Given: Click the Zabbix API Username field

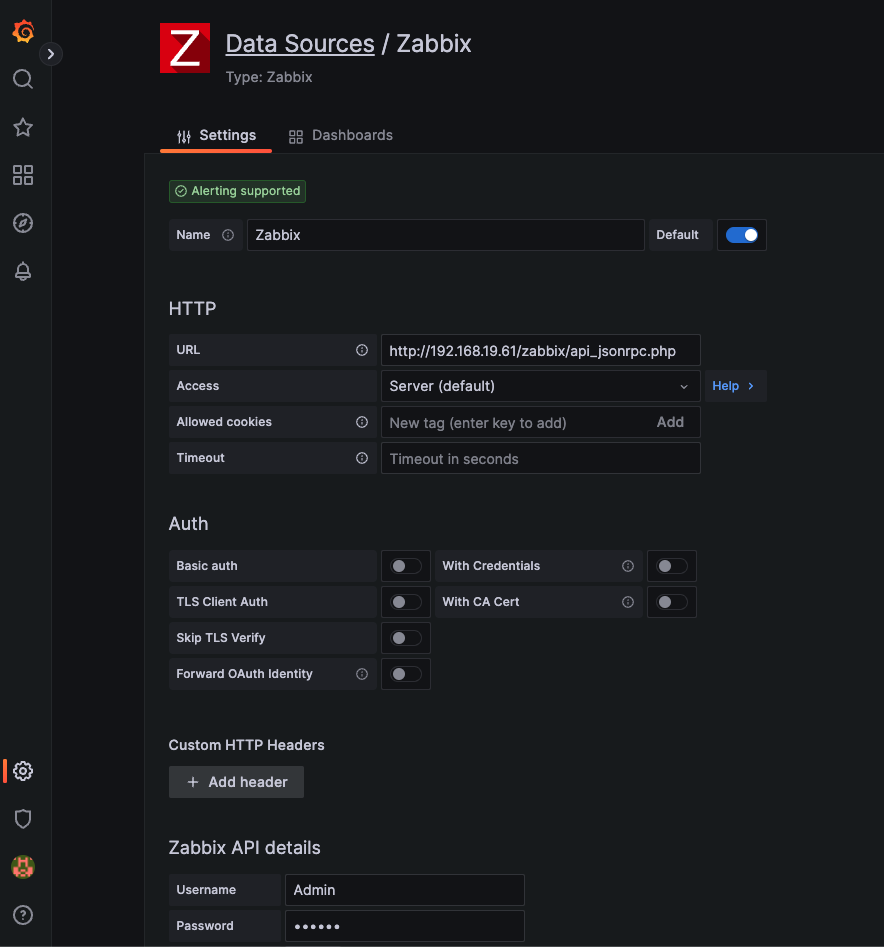Looking at the screenshot, I should (405, 890).
